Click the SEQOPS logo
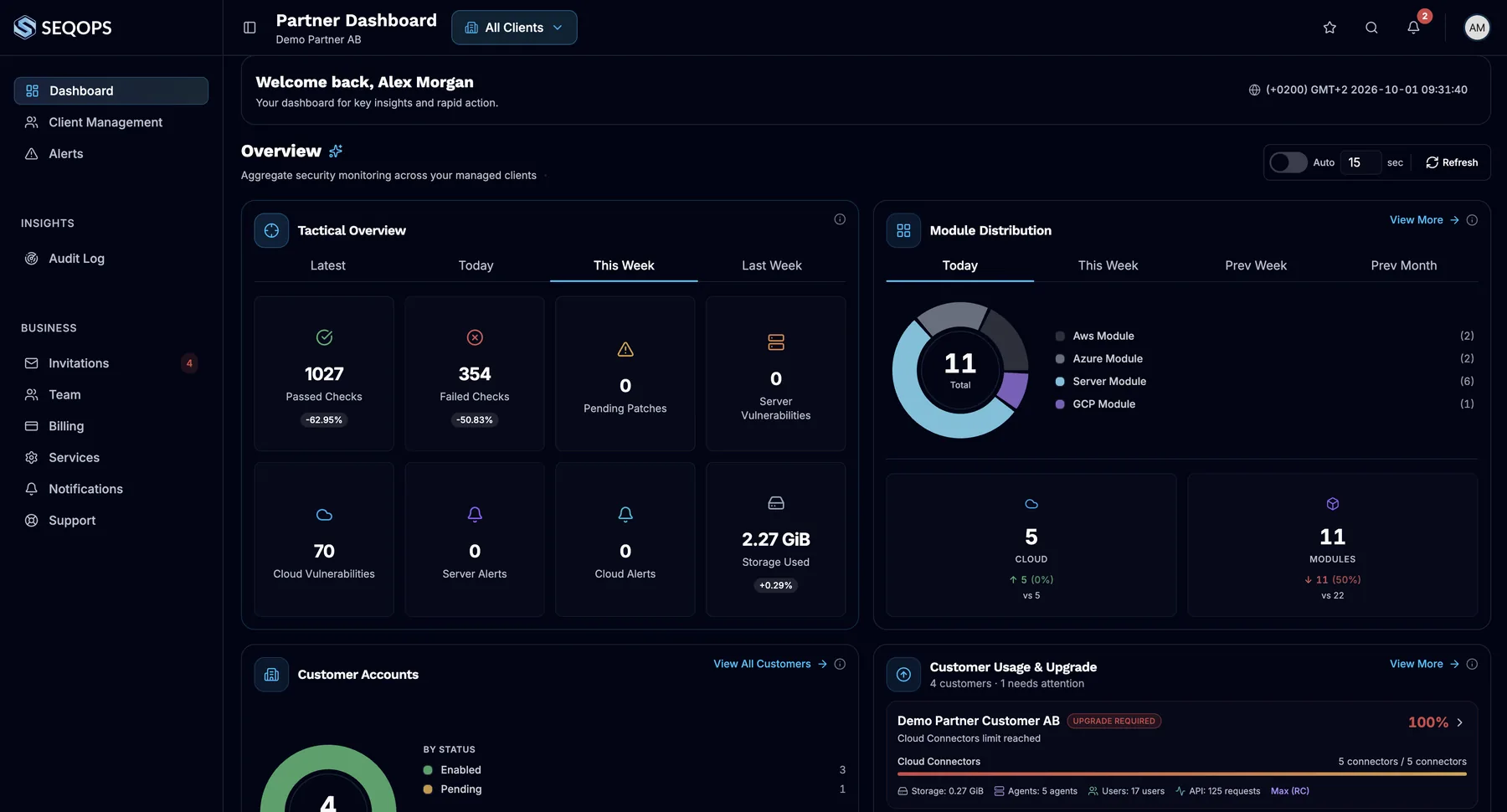Screen dimensions: 1507x812 tap(63, 28)
